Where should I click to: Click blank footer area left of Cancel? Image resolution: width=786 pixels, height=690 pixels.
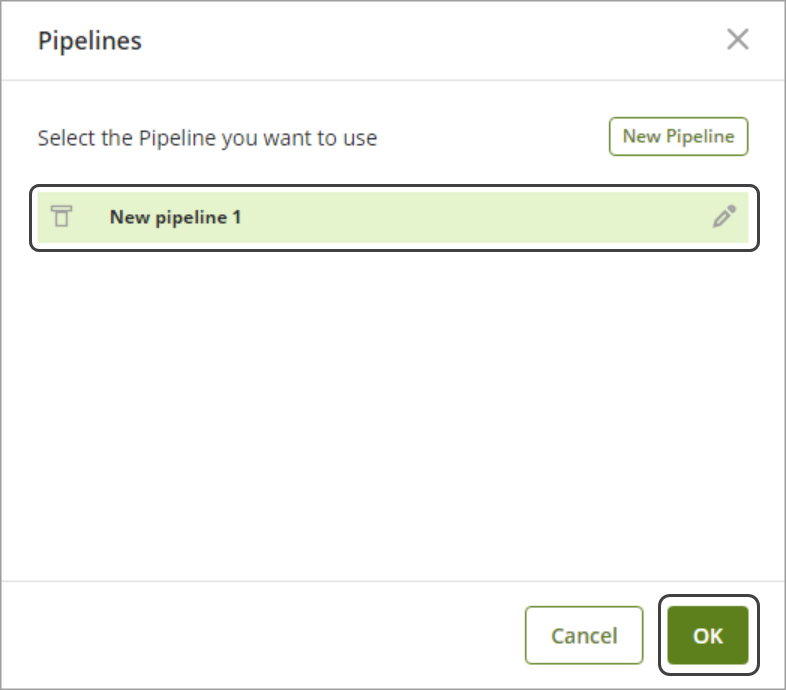coord(260,636)
